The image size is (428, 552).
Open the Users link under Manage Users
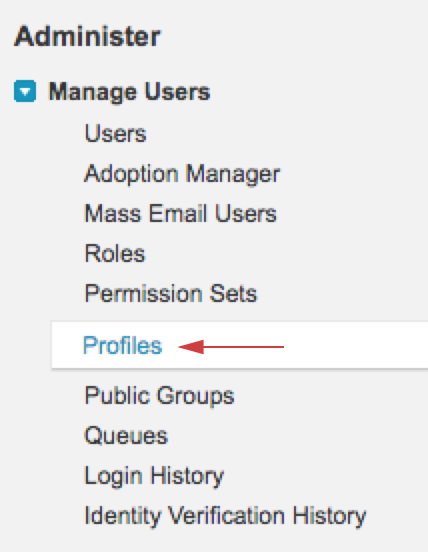(x=115, y=134)
